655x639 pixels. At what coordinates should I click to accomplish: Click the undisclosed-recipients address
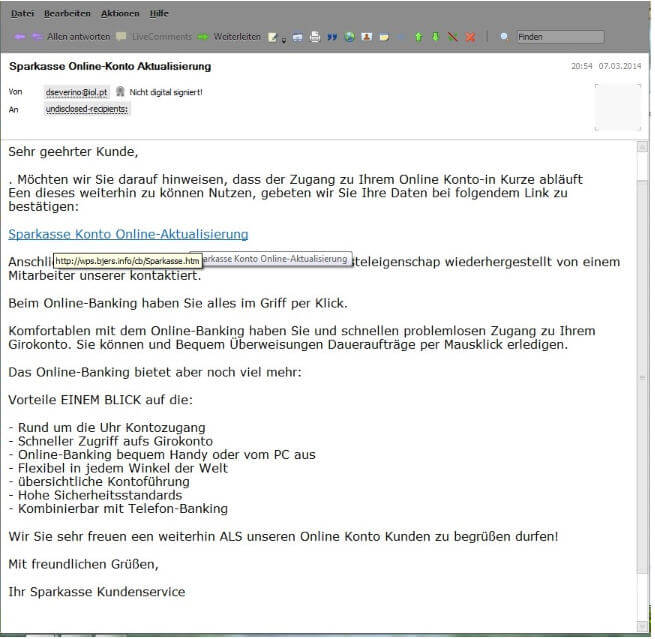pyautogui.click(x=87, y=109)
